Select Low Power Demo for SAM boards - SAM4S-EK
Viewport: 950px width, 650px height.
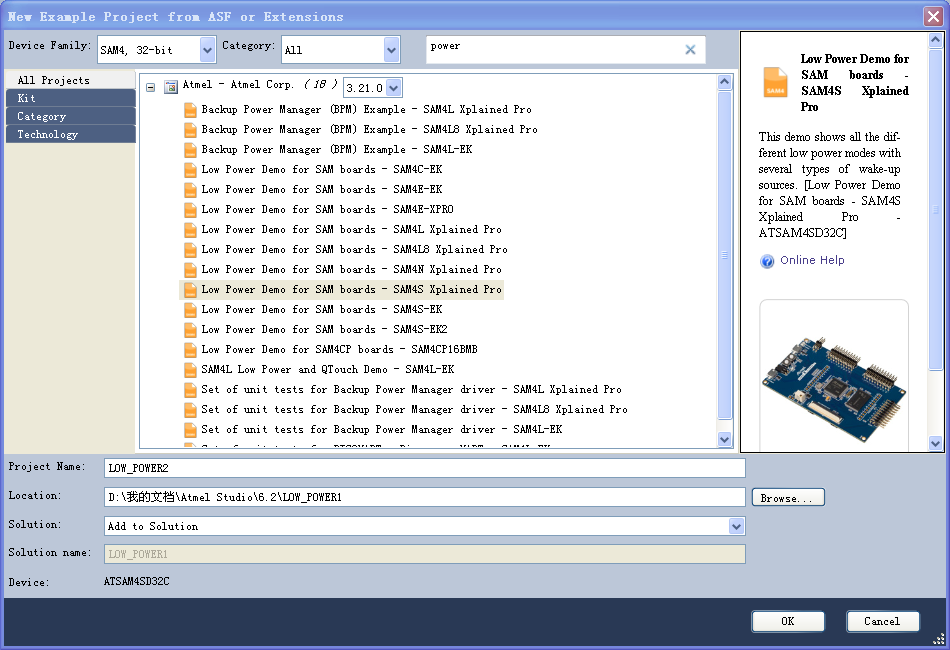(322, 310)
